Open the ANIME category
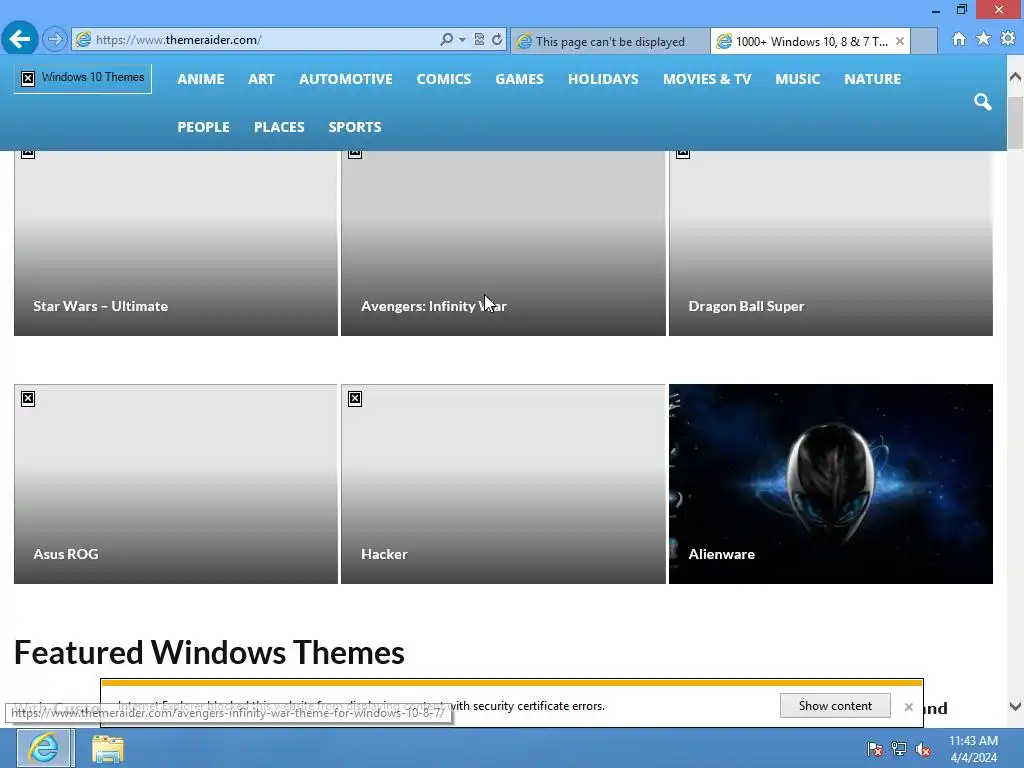This screenshot has height=768, width=1024. pos(201,79)
